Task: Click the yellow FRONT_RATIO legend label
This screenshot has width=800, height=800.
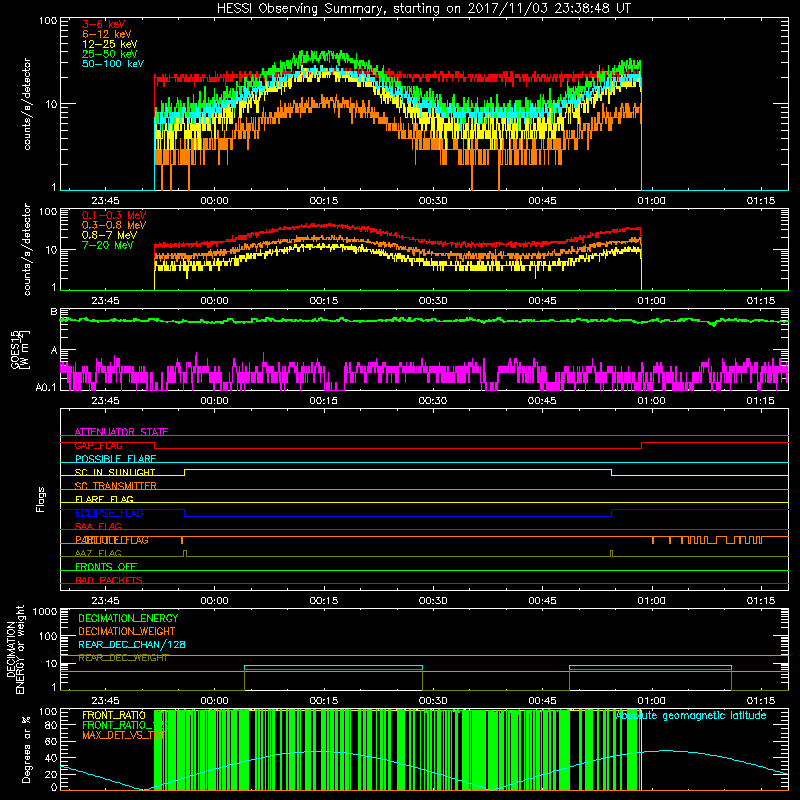Action: tap(114, 715)
